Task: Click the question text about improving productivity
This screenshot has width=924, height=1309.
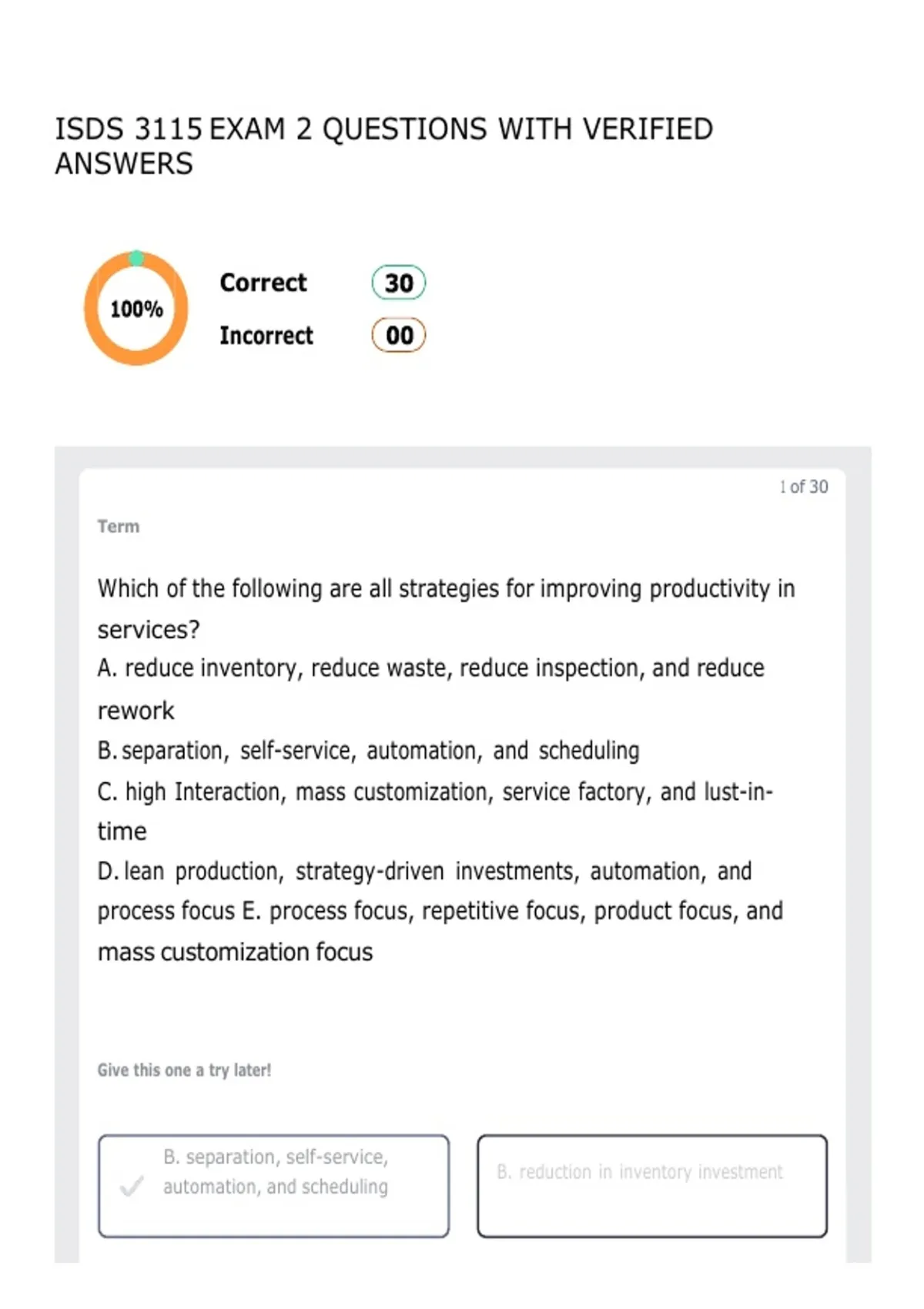Action: [x=446, y=609]
